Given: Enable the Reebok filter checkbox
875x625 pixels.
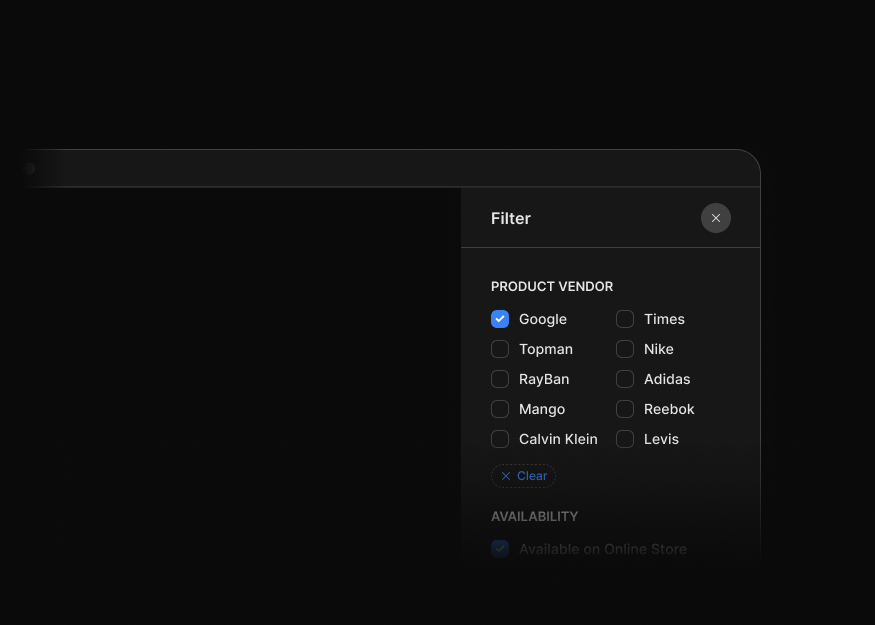Looking at the screenshot, I should [625, 409].
